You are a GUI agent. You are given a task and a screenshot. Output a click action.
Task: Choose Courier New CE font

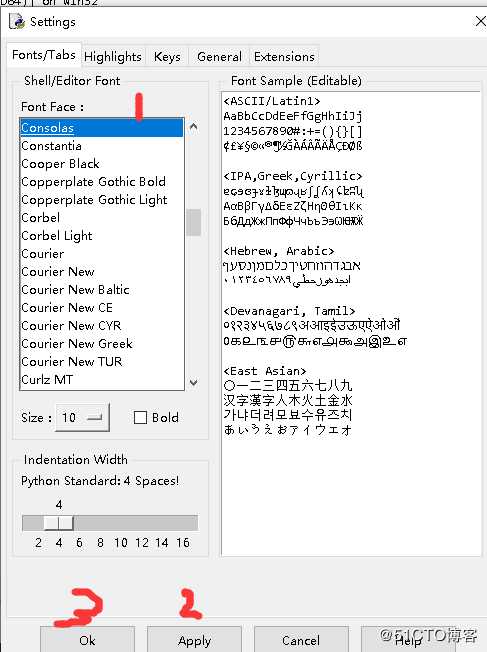point(101,307)
